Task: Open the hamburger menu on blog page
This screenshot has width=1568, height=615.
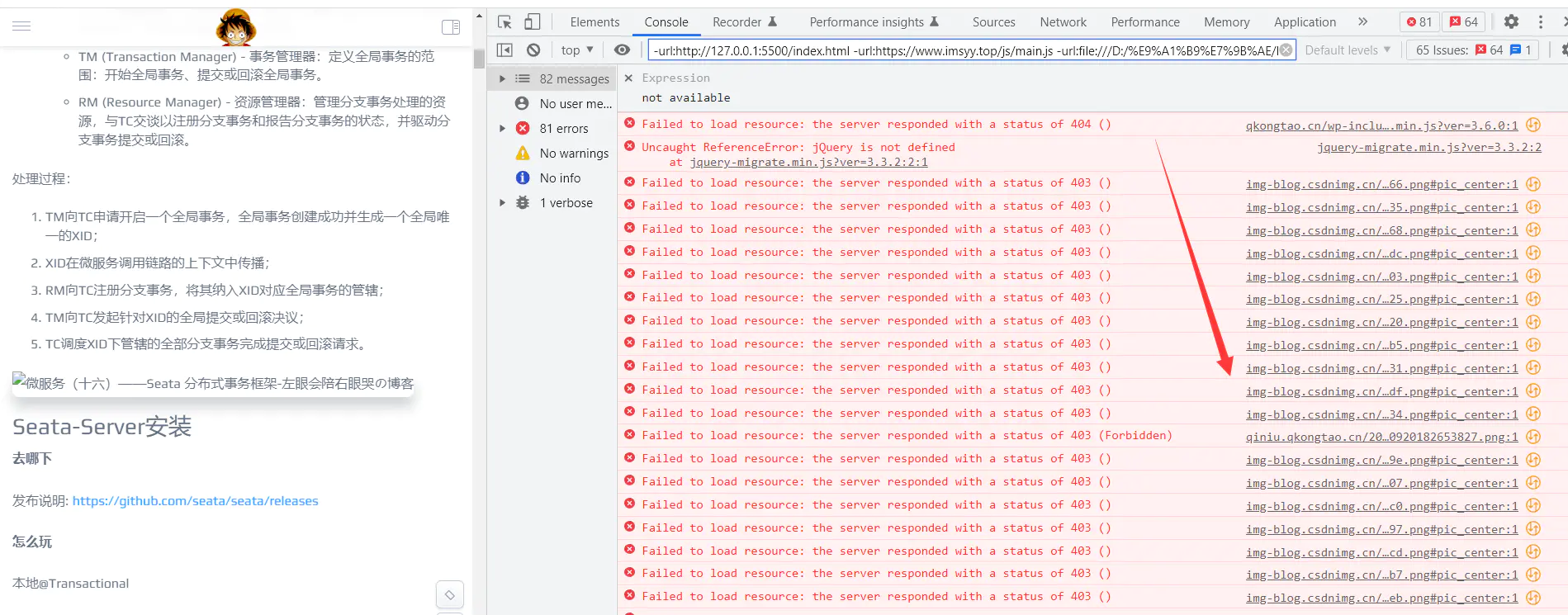Action: click(x=21, y=26)
